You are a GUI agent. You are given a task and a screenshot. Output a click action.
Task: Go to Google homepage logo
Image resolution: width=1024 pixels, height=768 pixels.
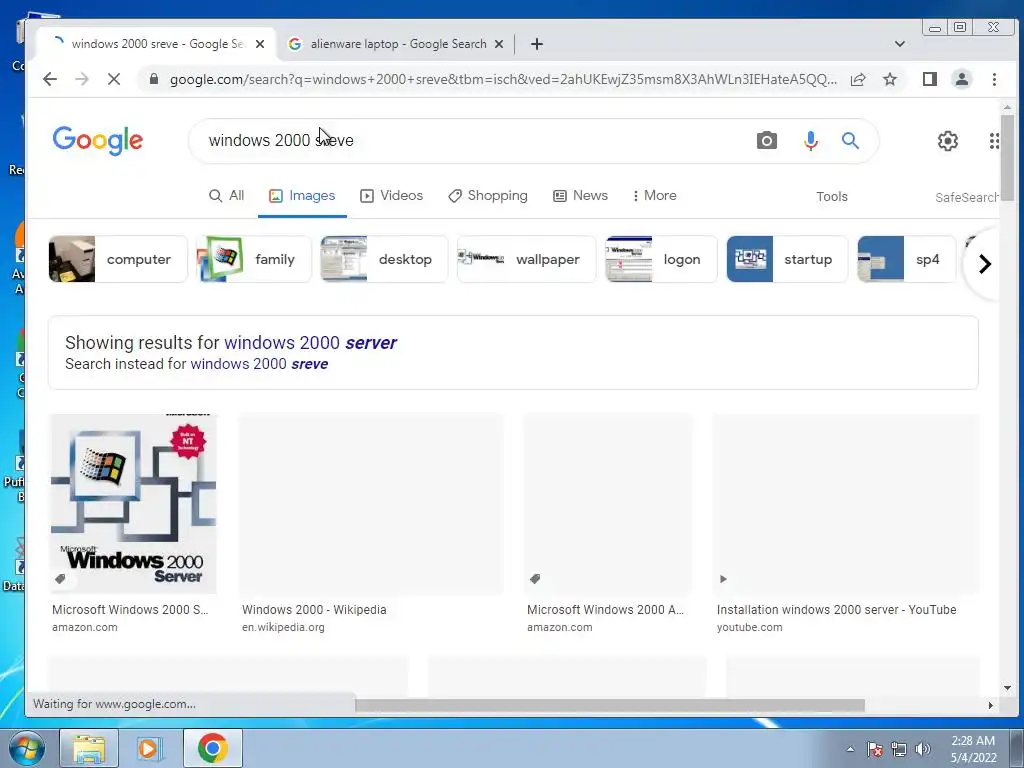pos(97,140)
